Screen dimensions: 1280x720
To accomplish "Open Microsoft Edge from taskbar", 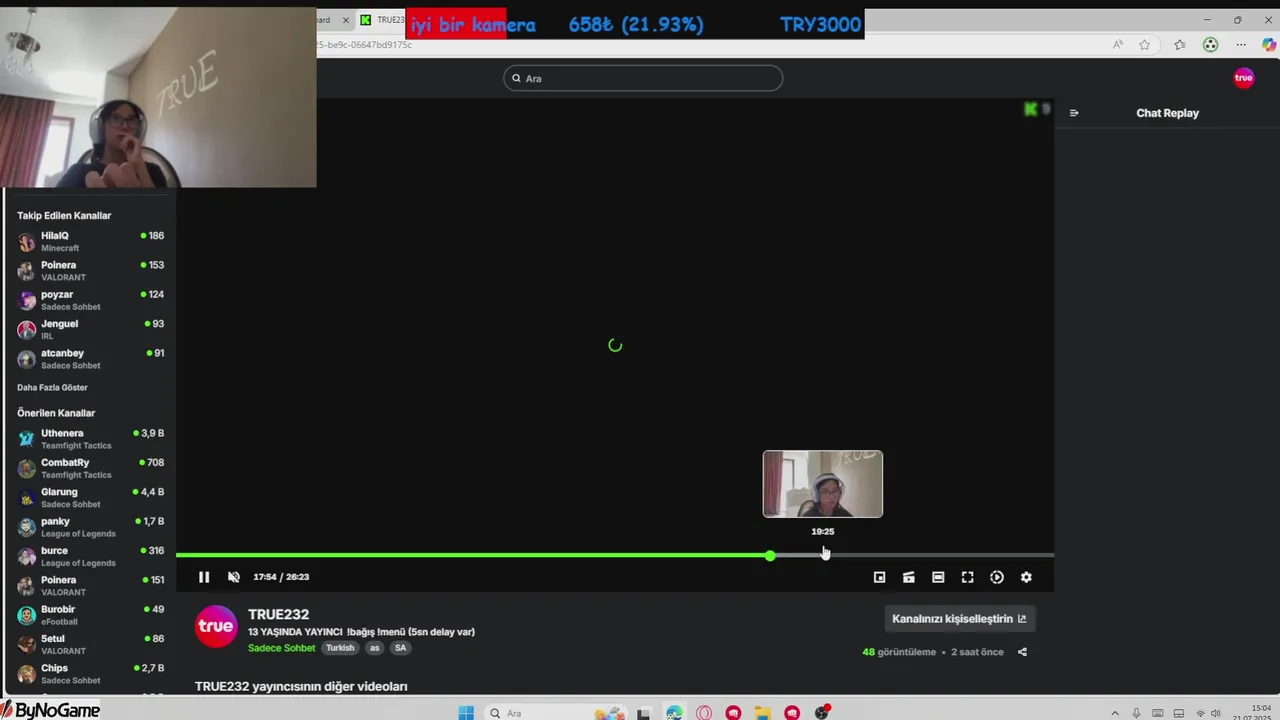I will (674, 713).
